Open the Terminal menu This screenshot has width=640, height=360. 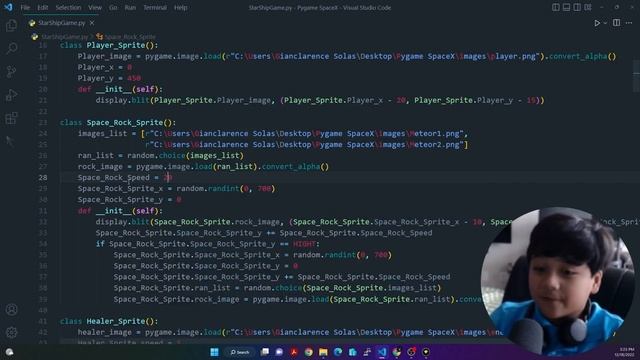pyautogui.click(x=155, y=7)
